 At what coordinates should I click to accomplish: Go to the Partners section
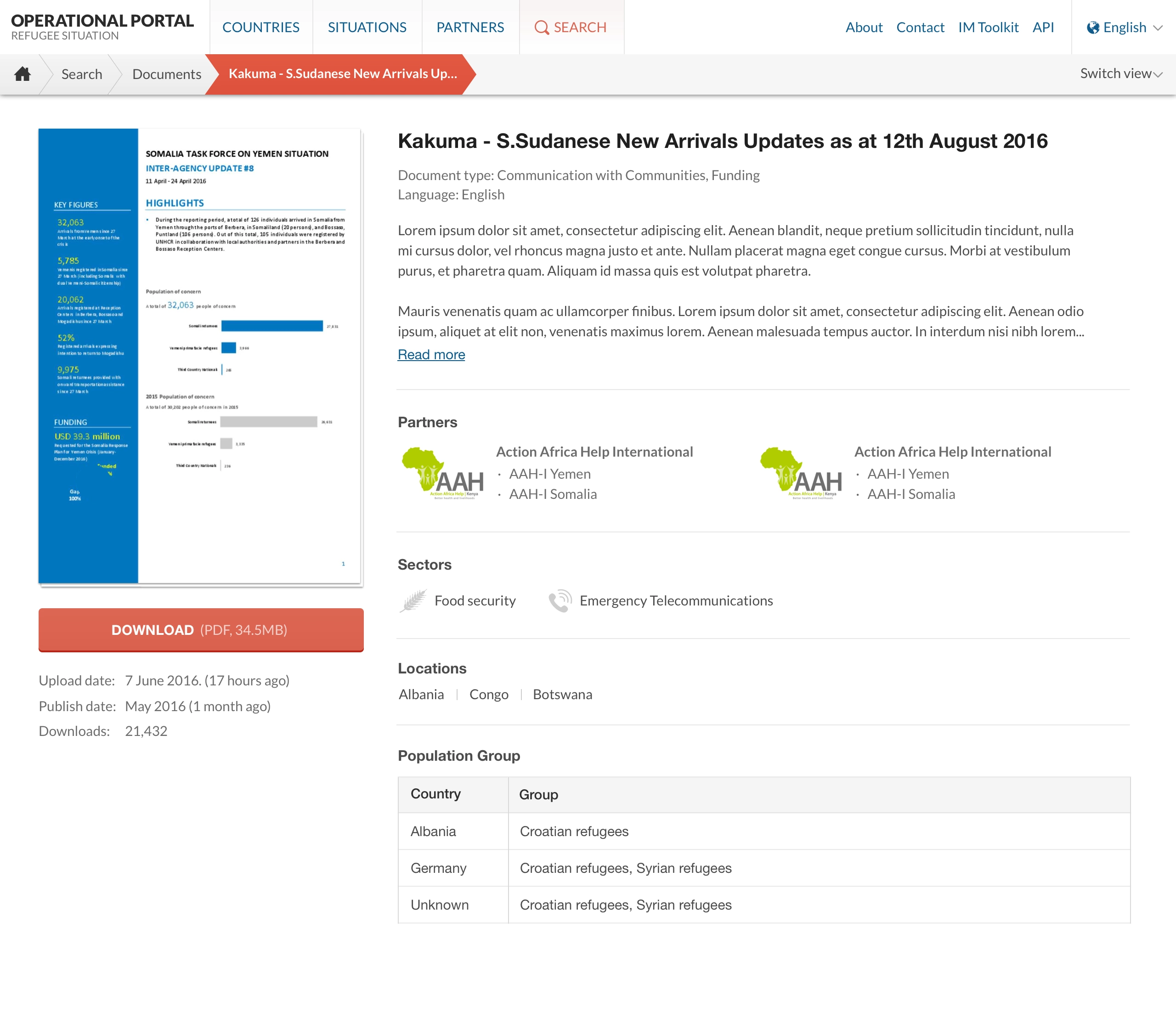[470, 27]
